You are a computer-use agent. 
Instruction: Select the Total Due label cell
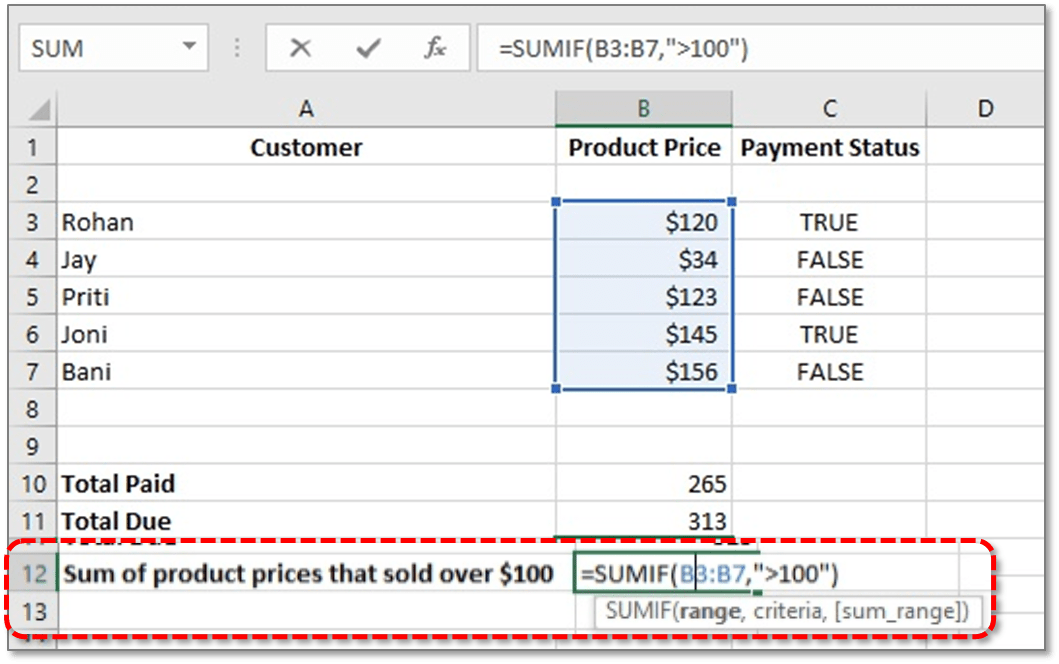(x=306, y=520)
